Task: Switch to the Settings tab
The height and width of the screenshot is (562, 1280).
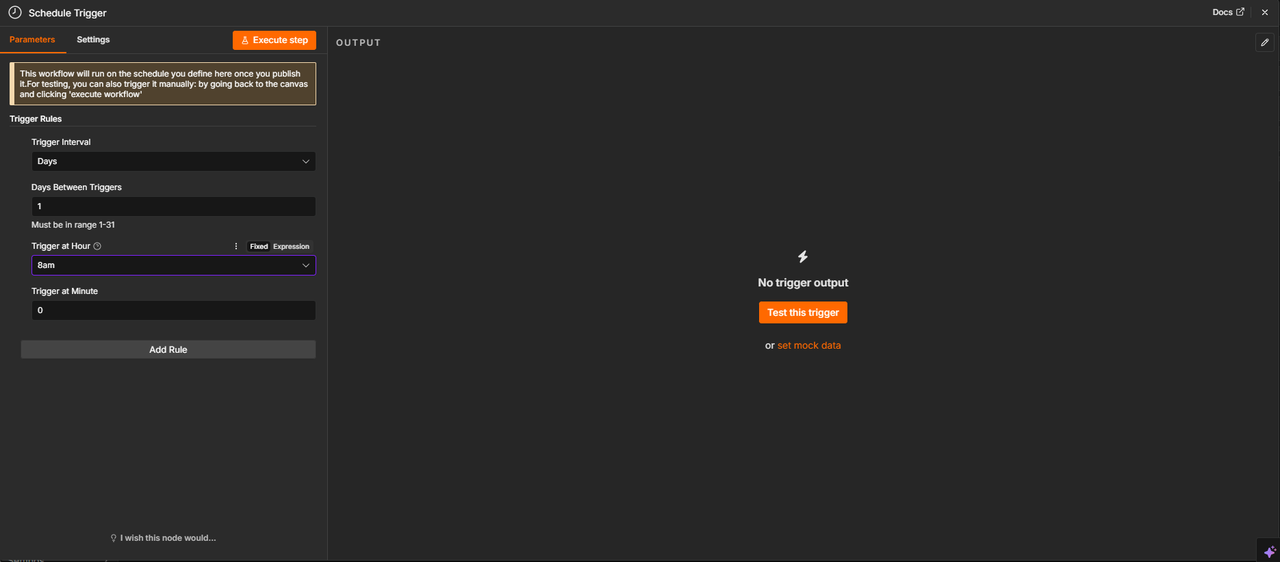Action: point(93,39)
